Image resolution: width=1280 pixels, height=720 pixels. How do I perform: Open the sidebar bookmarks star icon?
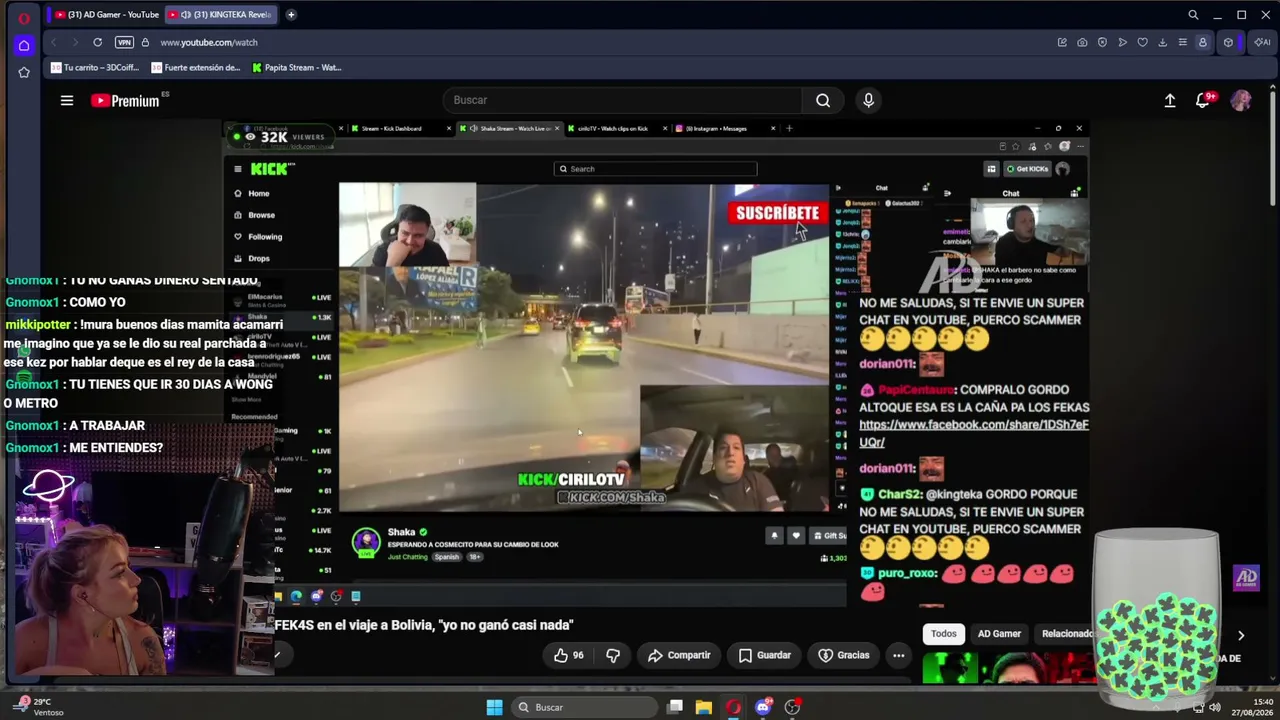24,72
